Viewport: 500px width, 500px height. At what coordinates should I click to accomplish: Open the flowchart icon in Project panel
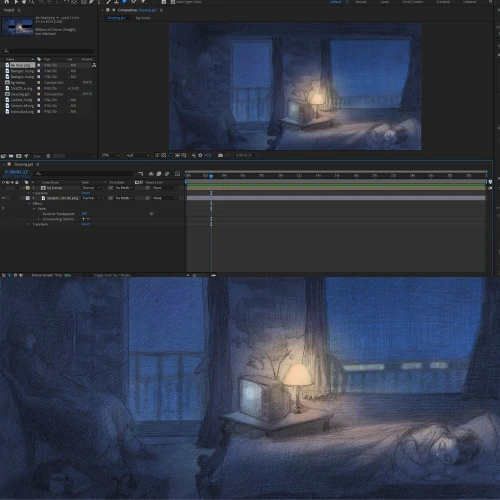(94, 65)
